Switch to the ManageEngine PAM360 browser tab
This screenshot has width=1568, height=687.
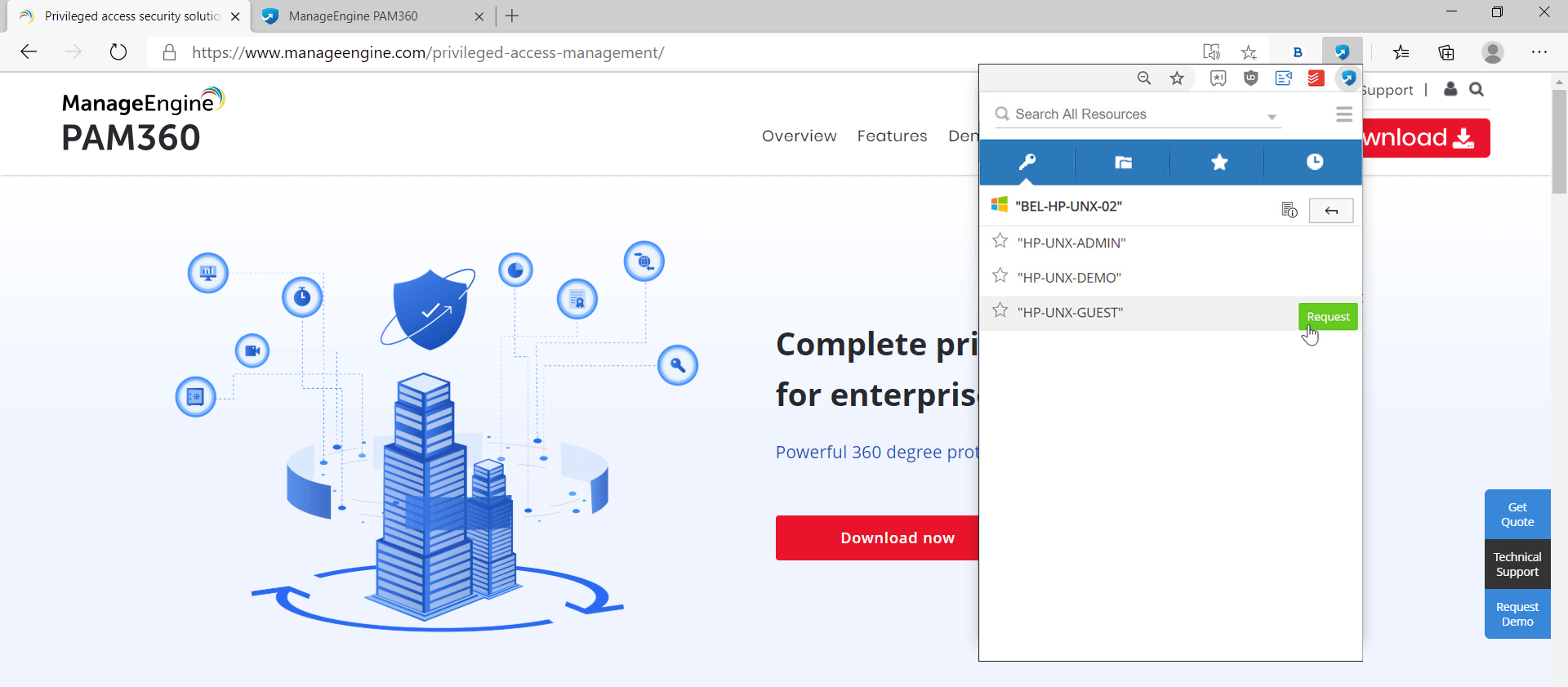click(x=374, y=16)
